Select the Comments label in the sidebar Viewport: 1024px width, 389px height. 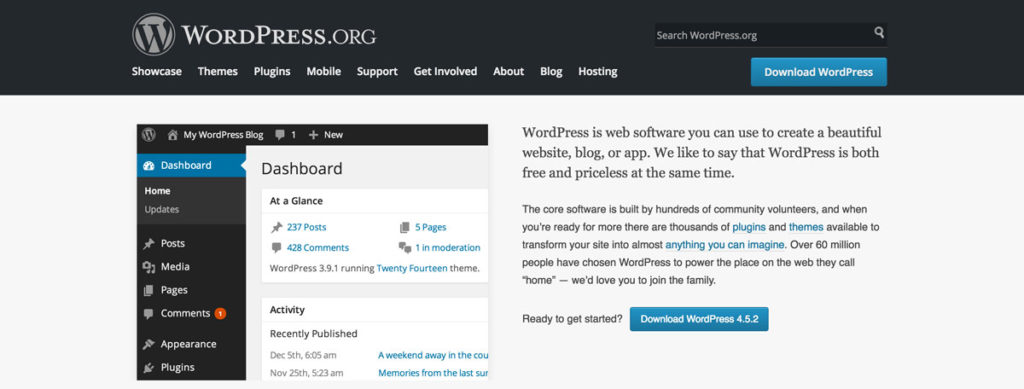click(185, 313)
